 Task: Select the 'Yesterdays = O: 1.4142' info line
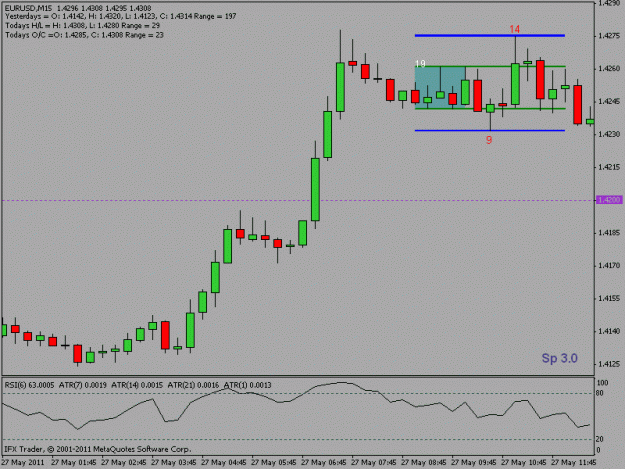120,16
